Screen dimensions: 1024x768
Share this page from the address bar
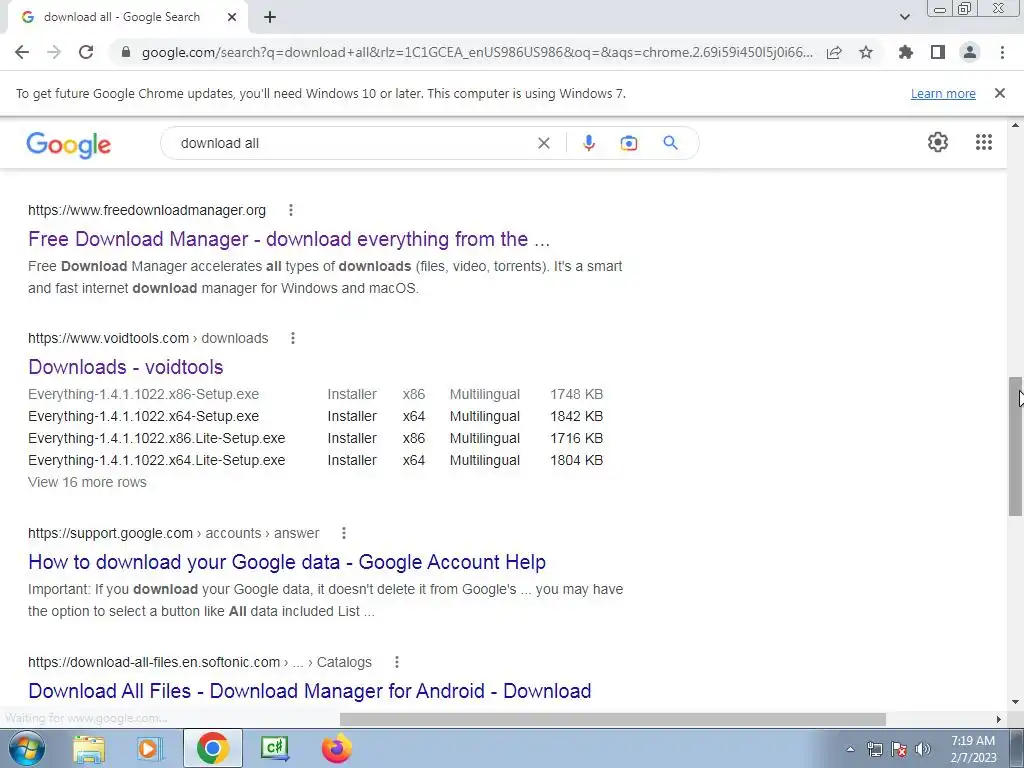[834, 52]
